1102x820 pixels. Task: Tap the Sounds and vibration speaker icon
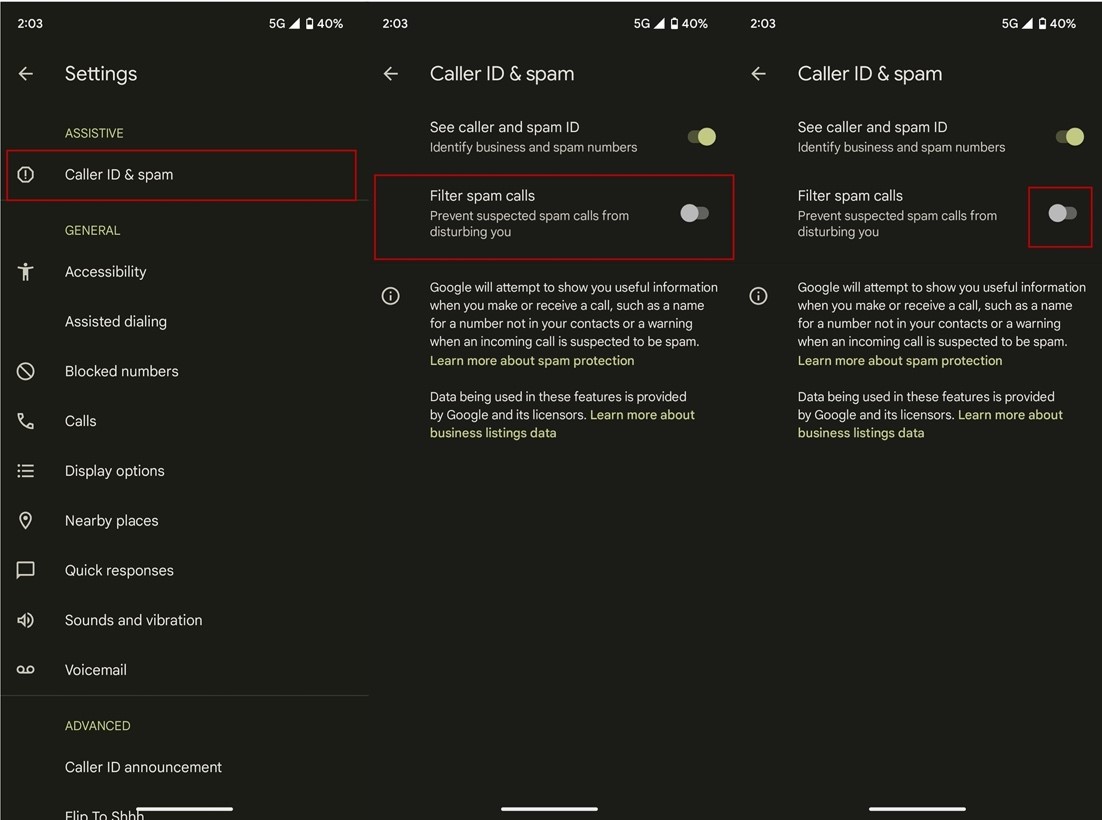(x=26, y=620)
